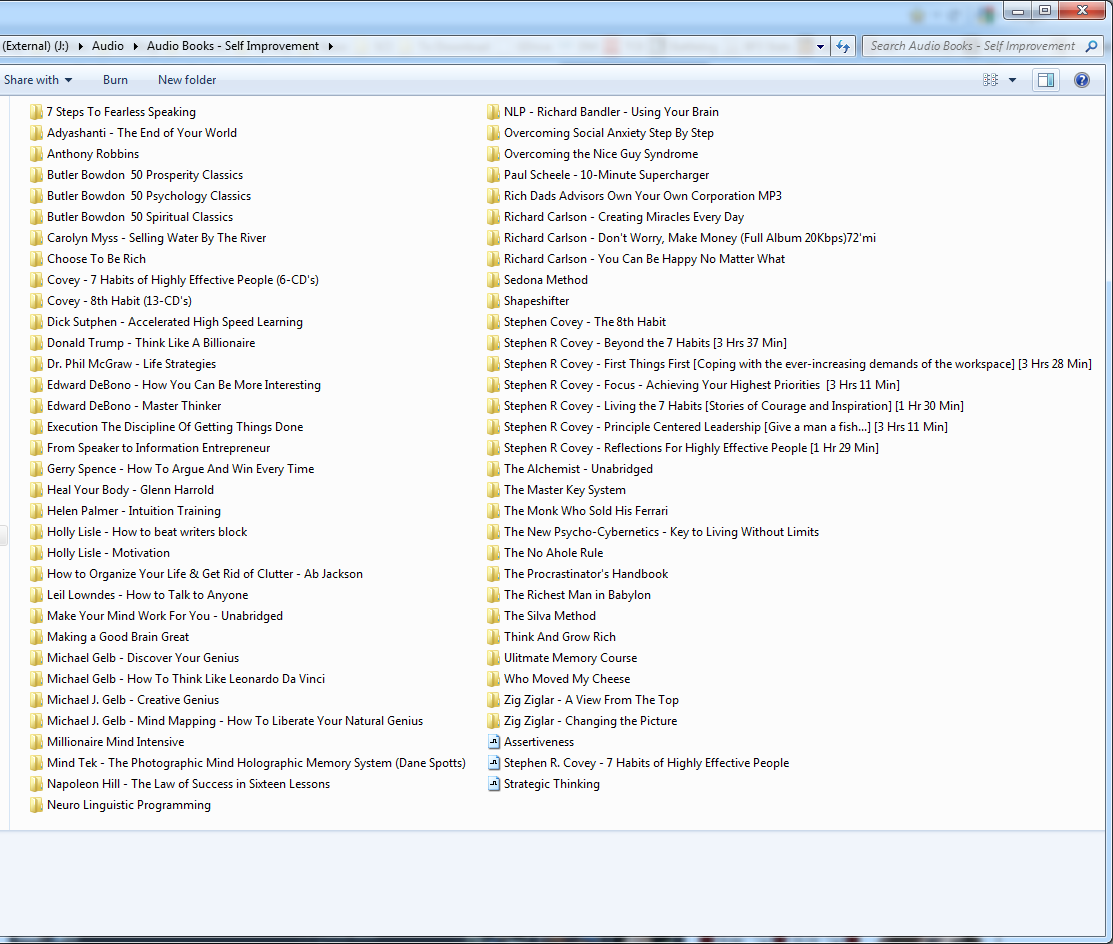
Task: Expand the arrow after (External) (J:)
Action: coord(80,46)
